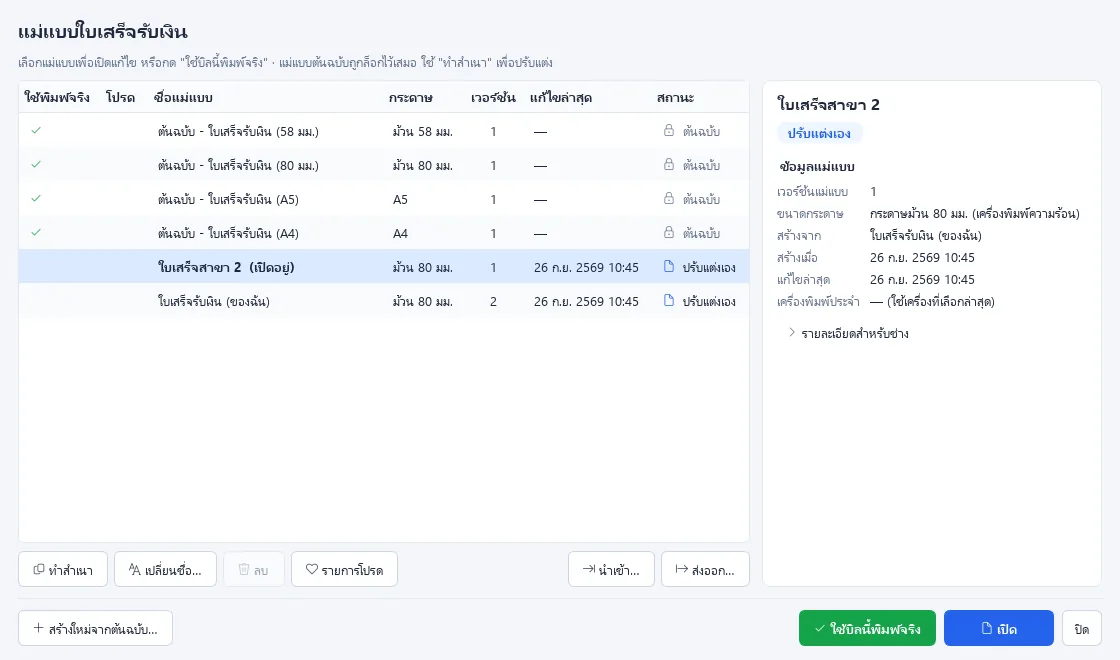Select the ต้นฉบับ - ใบเสร็จรับเงิน (A5) row
Screen dimensions: 1120x660
click(384, 199)
